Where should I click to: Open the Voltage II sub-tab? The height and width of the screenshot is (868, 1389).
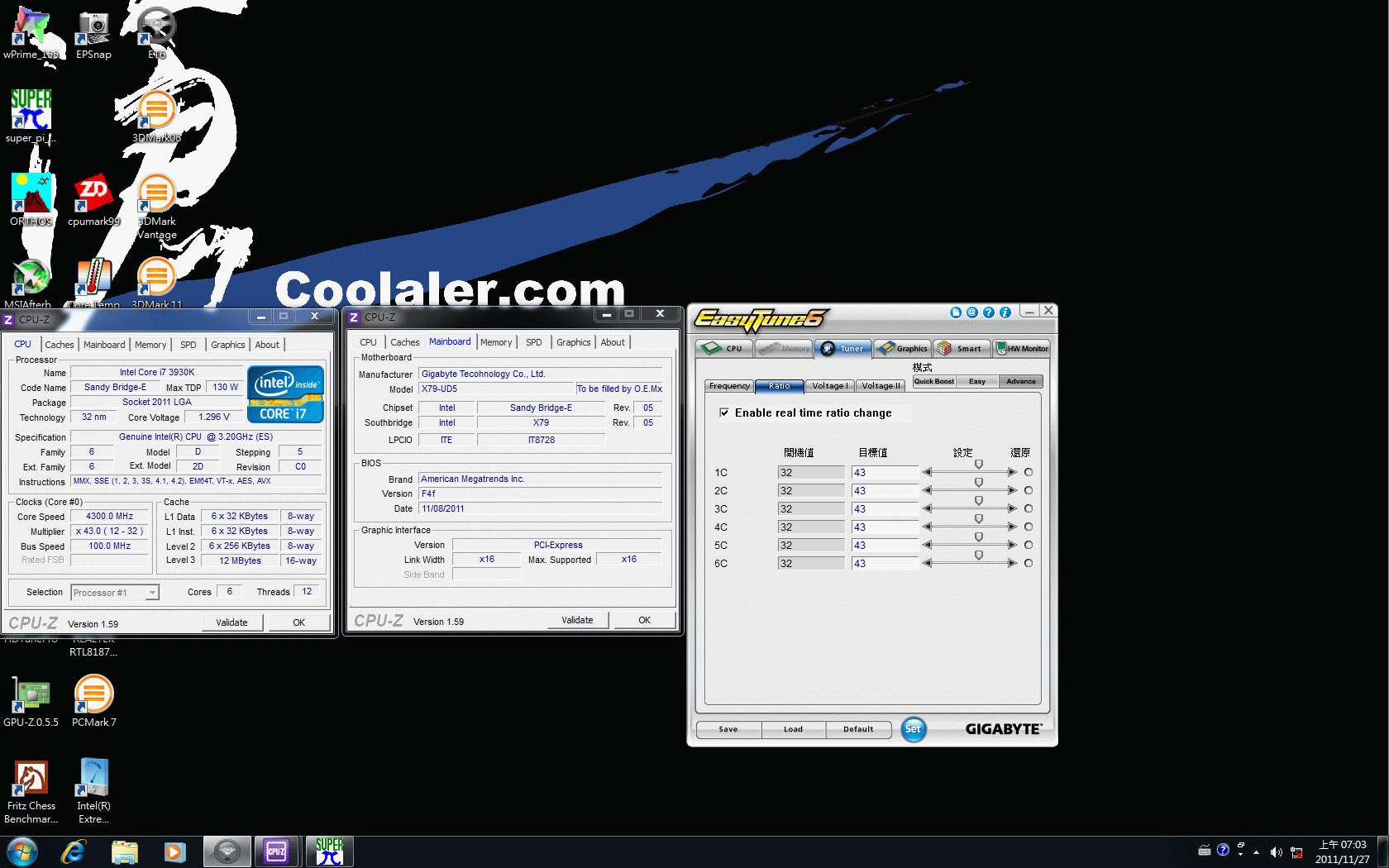[x=881, y=386]
